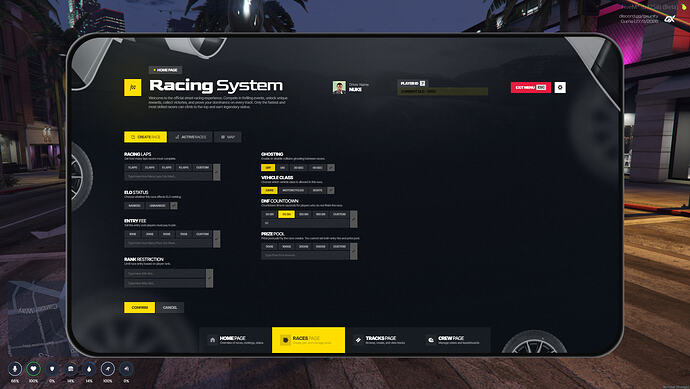Set Ghosting to ON
The height and width of the screenshot is (389, 690).
point(283,168)
